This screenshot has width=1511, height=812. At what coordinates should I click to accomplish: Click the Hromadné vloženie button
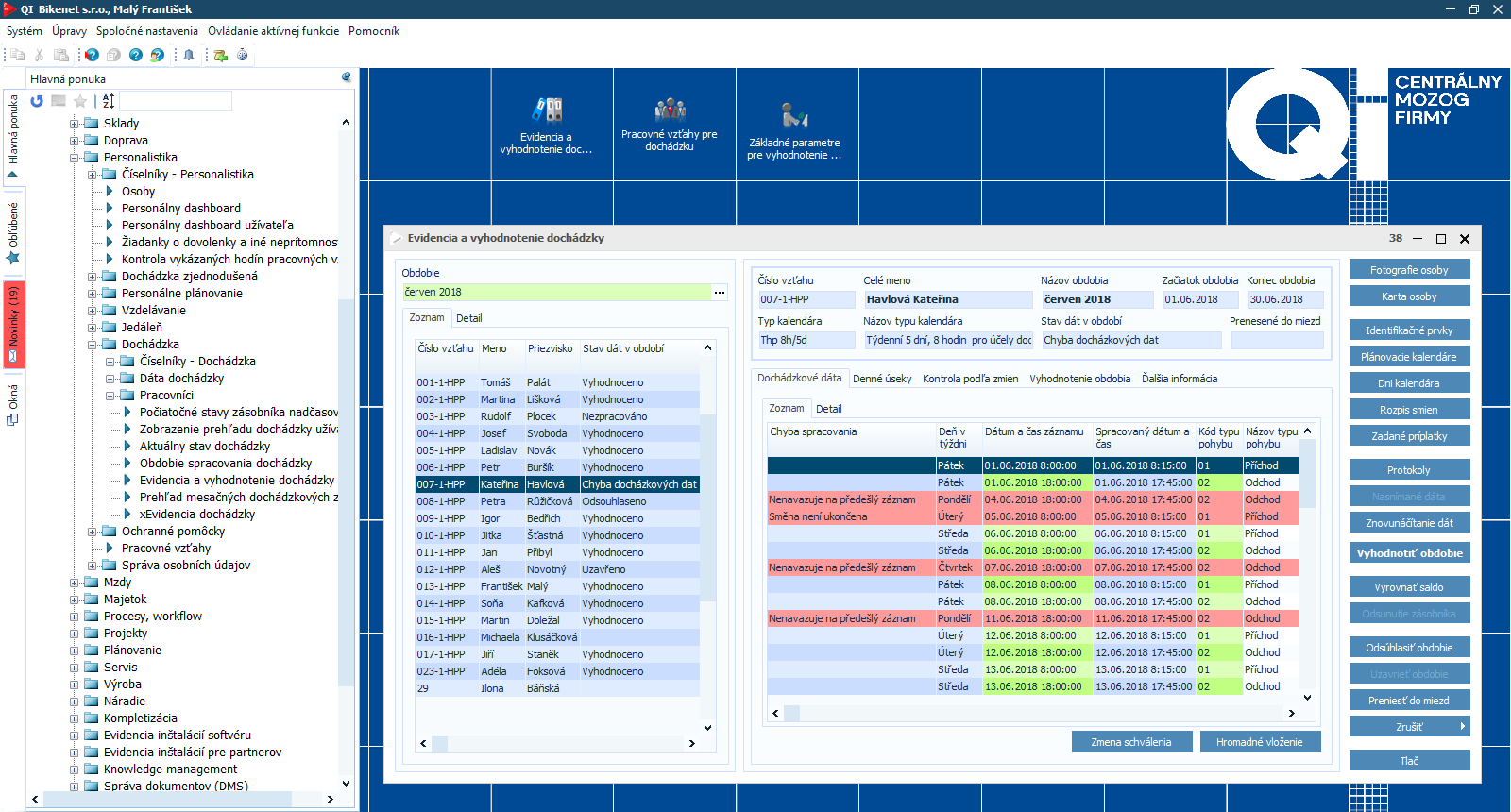[x=1260, y=742]
